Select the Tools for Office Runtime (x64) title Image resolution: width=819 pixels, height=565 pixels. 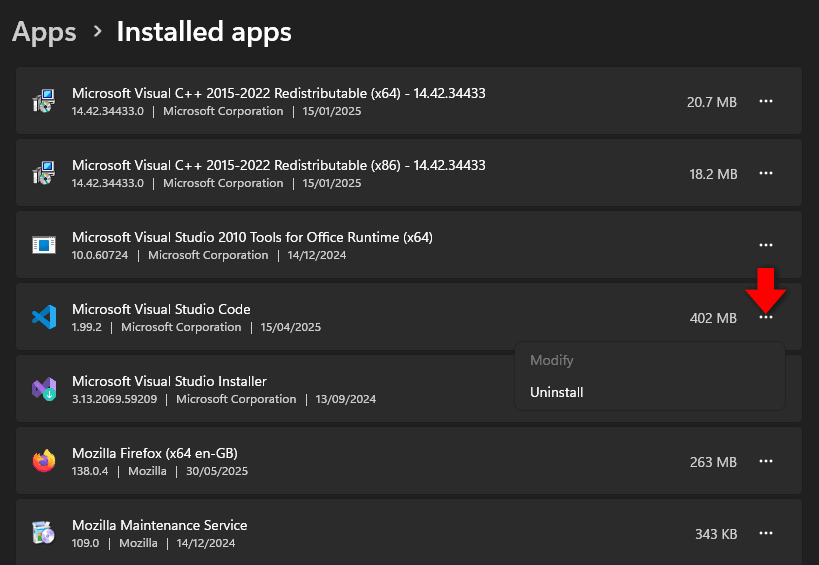coord(252,237)
